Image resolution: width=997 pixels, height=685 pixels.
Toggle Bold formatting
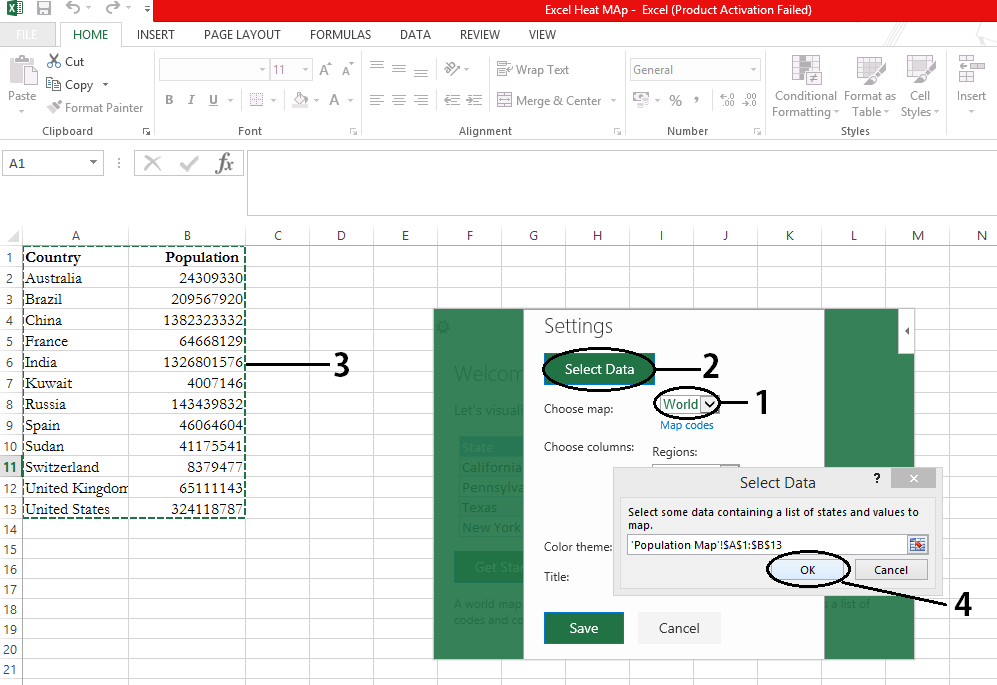pyautogui.click(x=169, y=100)
